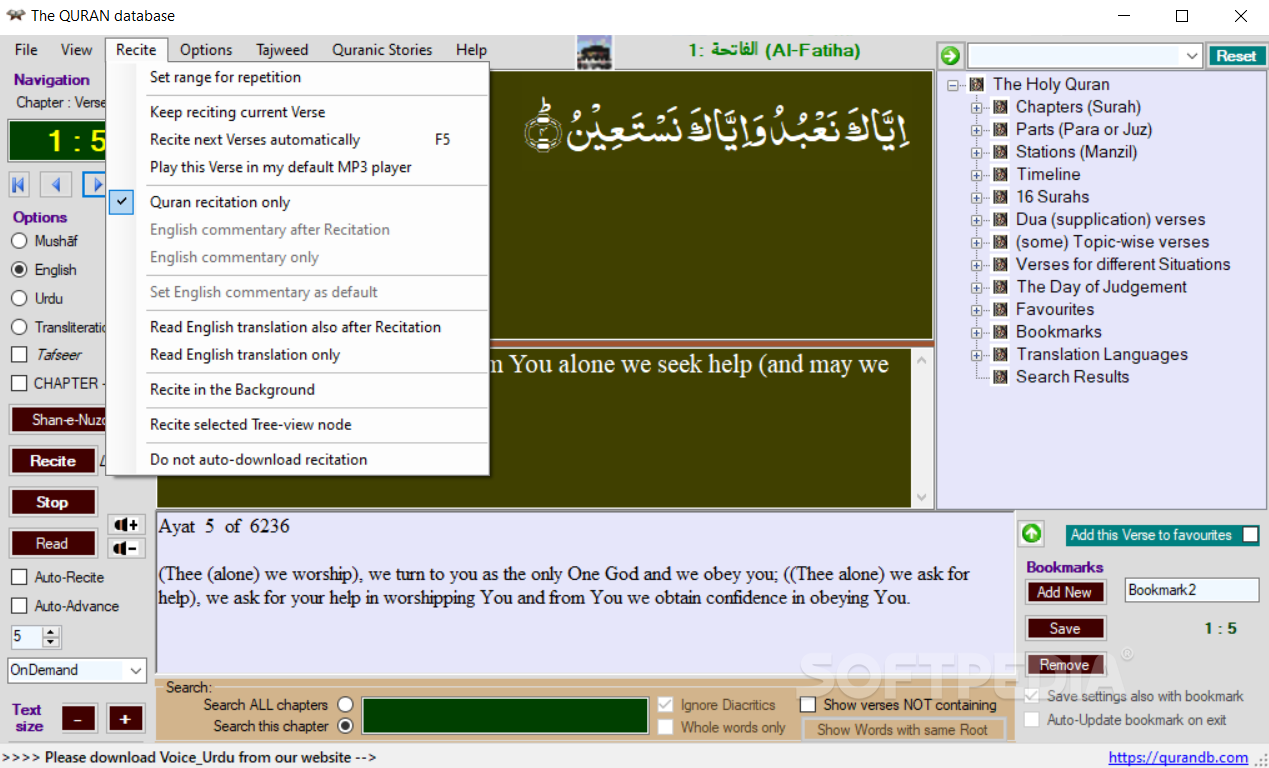
Task: Increase text size with plus button
Action: click(125, 718)
